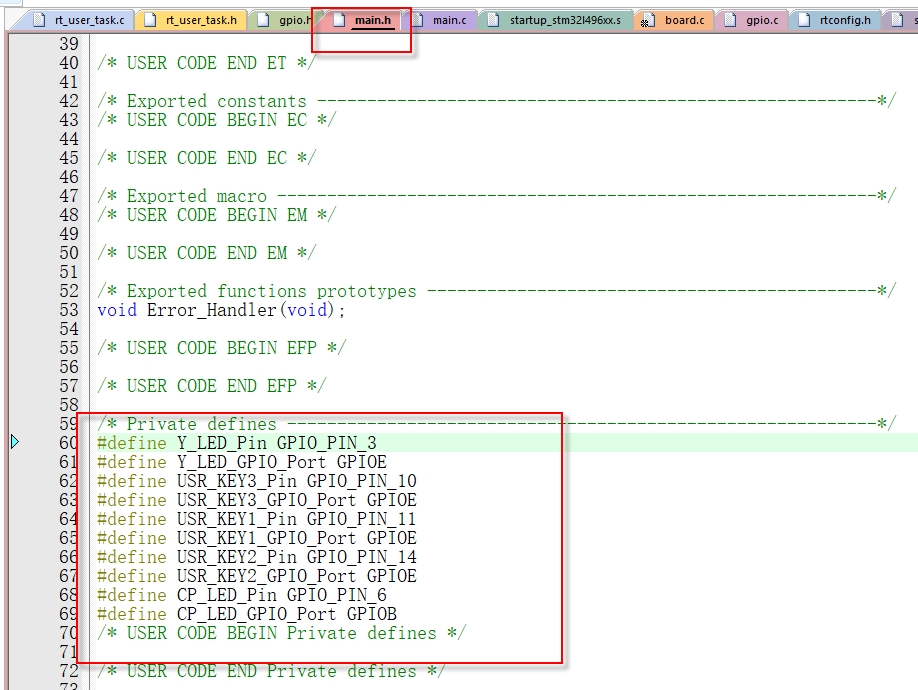Viewport: 918px width, 690px height.
Task: Click the current-line arrow marker in the gutter
Action: pyautogui.click(x=15, y=442)
